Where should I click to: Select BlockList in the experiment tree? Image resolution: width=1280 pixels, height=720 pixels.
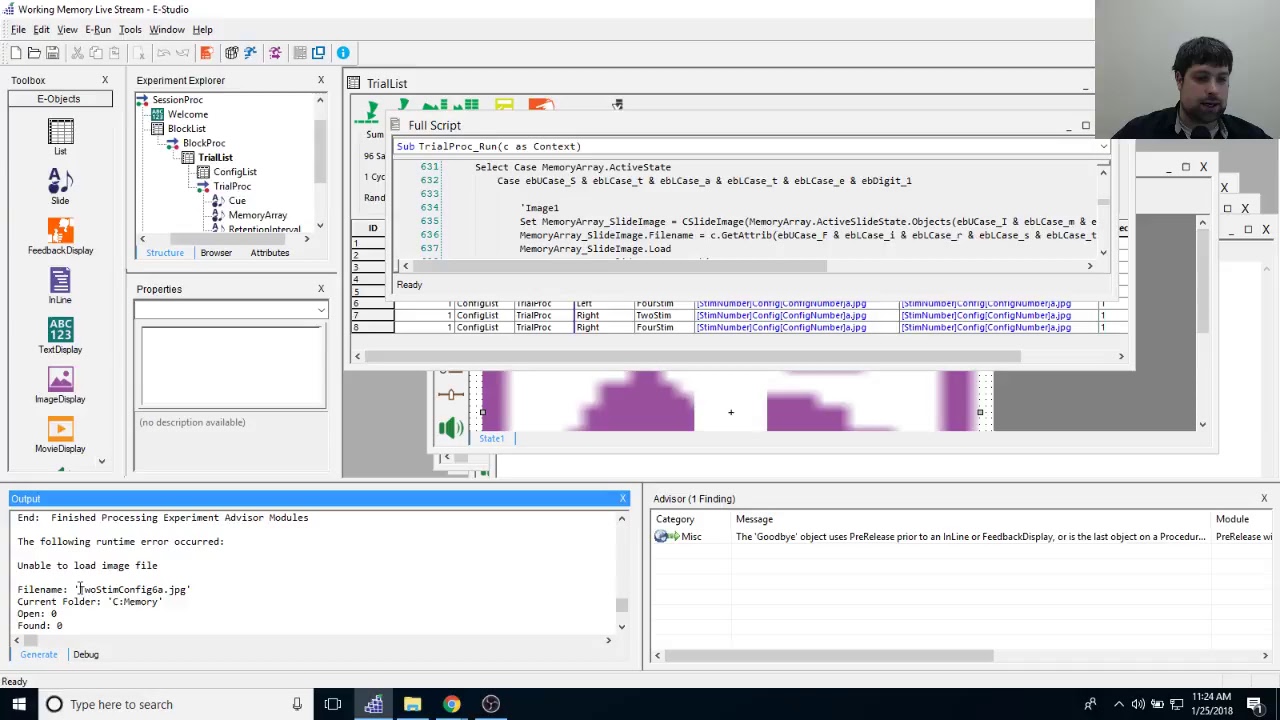pyautogui.click(x=187, y=129)
